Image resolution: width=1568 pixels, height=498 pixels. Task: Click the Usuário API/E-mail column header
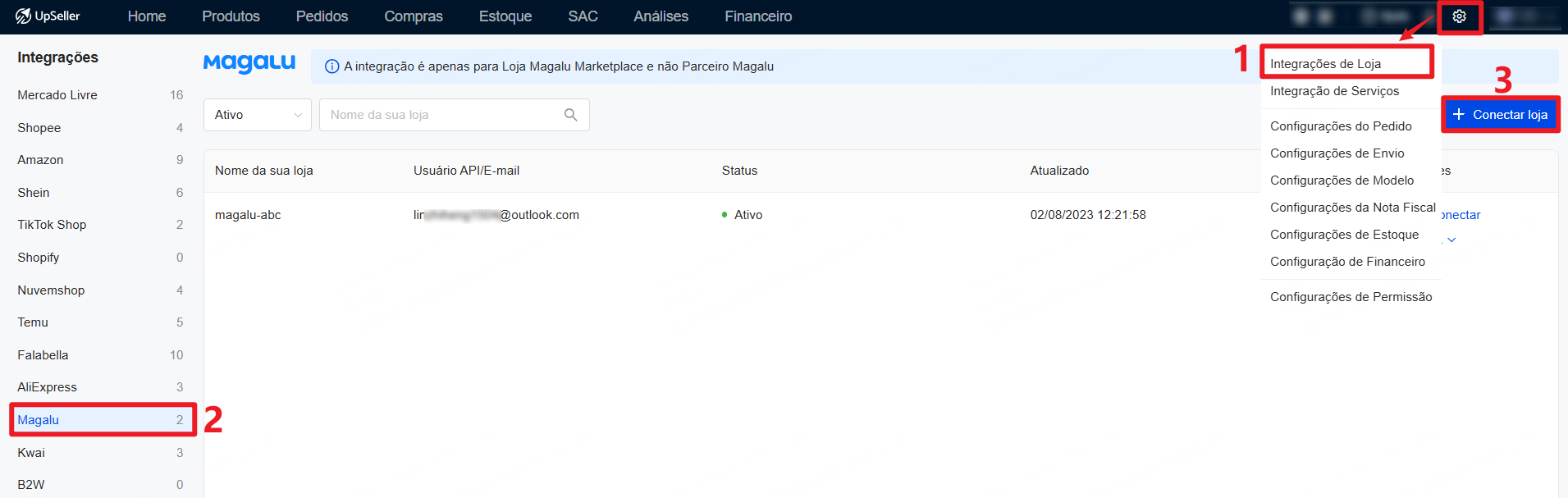point(466,171)
